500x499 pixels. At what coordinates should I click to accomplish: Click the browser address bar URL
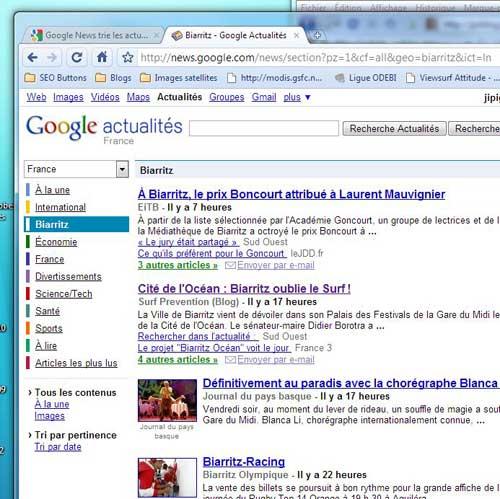coord(316,58)
